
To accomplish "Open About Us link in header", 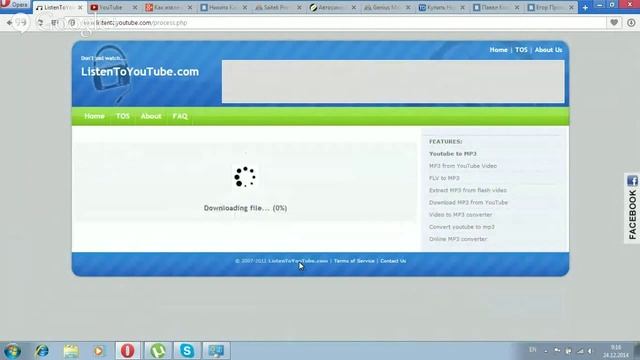I will click(x=548, y=50).
